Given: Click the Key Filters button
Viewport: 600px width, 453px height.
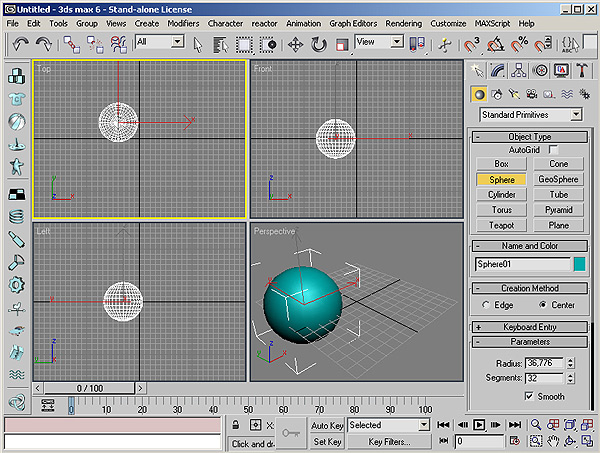Looking at the screenshot, I should pos(389,441).
